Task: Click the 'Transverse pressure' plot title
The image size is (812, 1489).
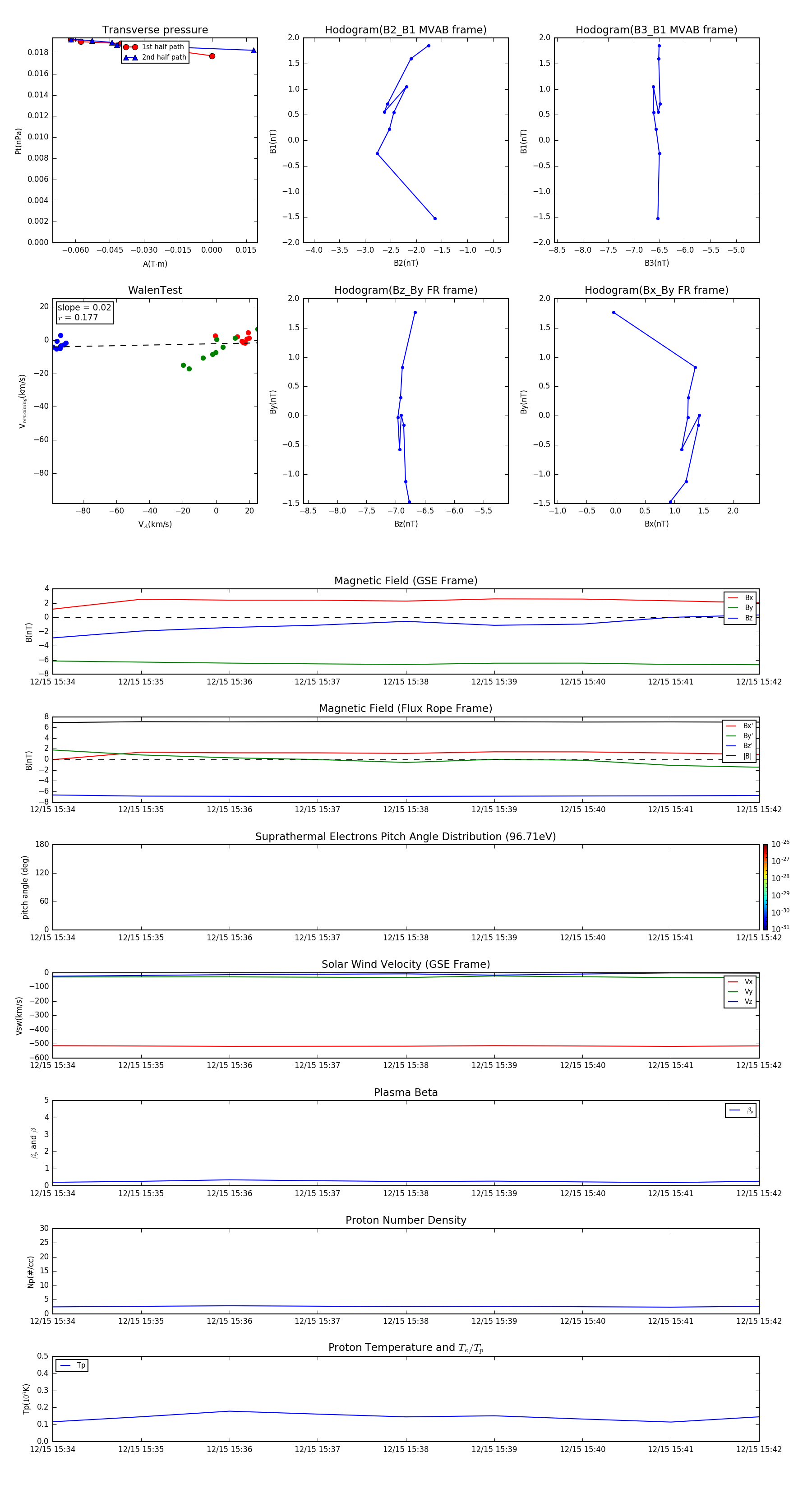Action: coord(155,30)
